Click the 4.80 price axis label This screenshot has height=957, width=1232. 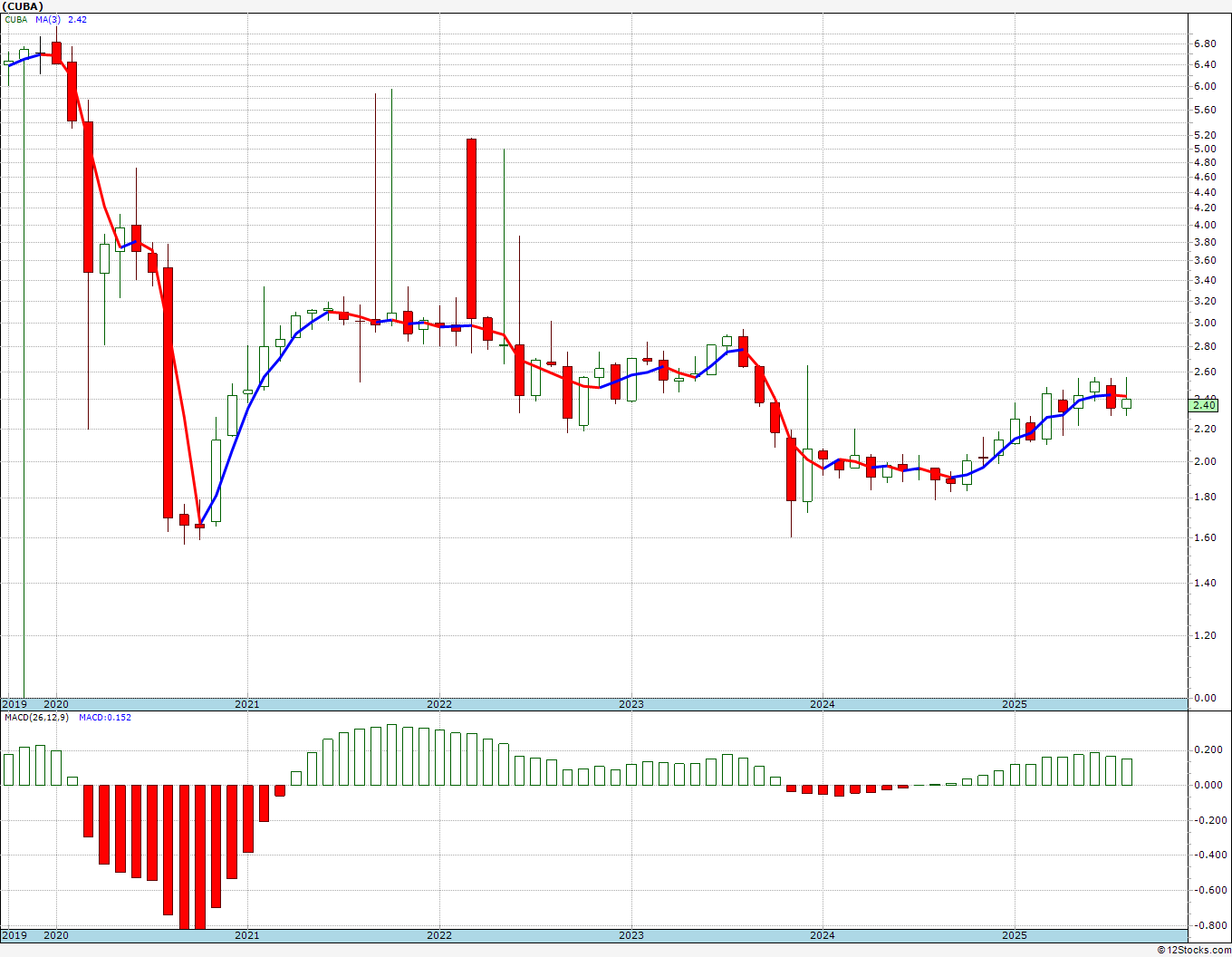coord(1204,163)
